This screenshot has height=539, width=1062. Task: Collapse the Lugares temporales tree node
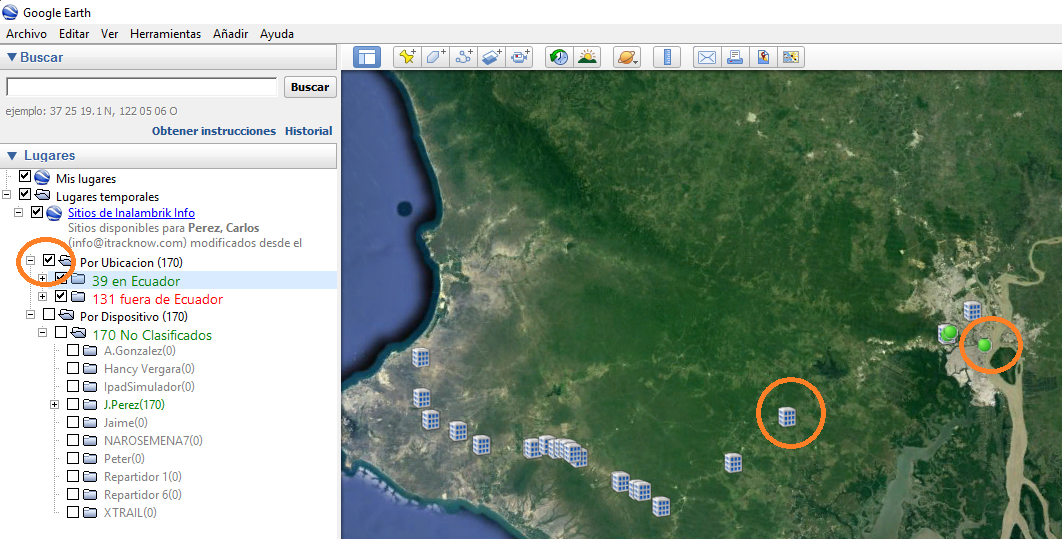coord(7,194)
